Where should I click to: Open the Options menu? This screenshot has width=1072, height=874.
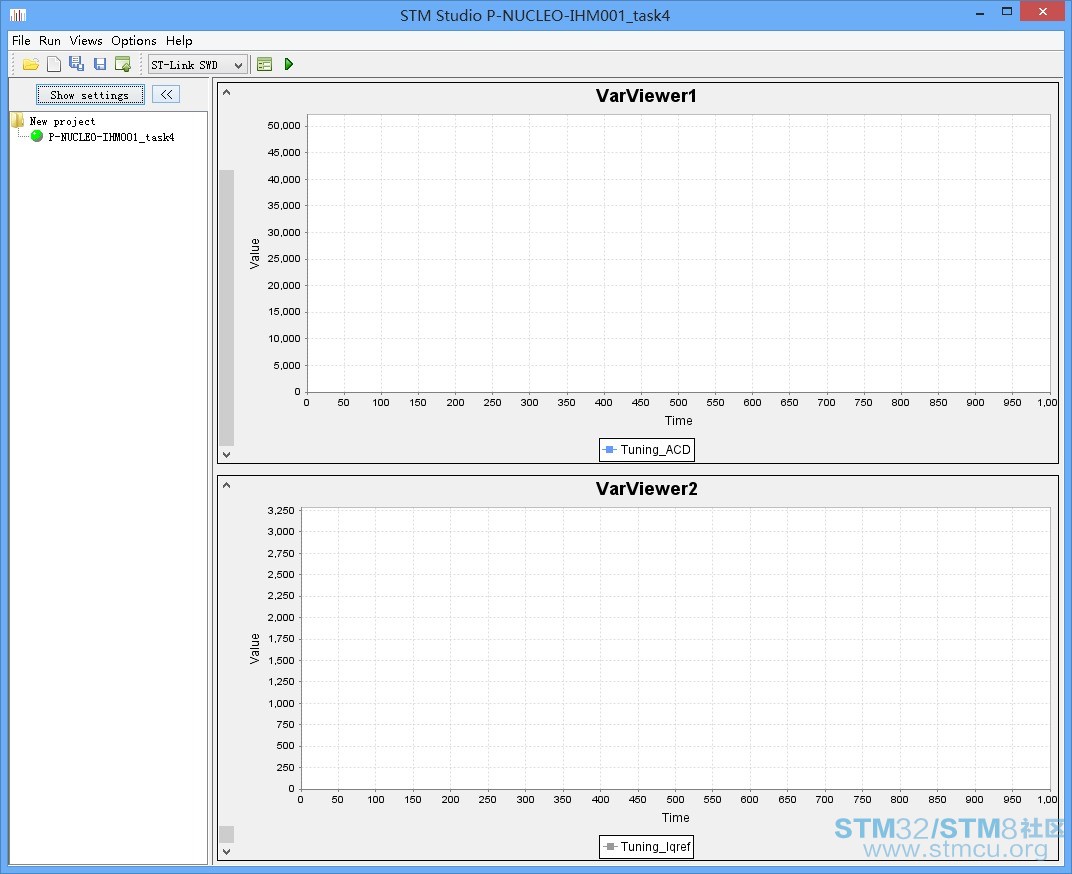coord(134,41)
